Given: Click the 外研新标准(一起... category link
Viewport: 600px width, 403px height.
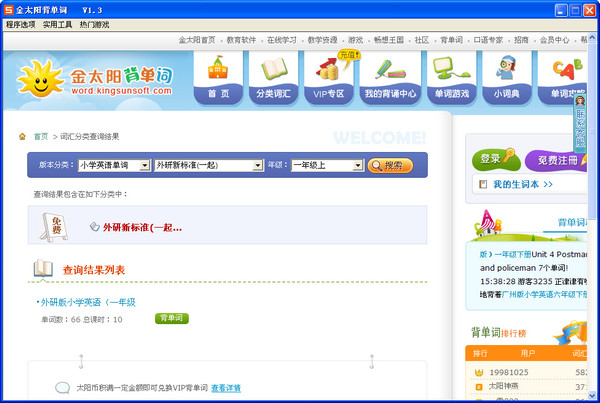Looking at the screenshot, I should [142, 228].
